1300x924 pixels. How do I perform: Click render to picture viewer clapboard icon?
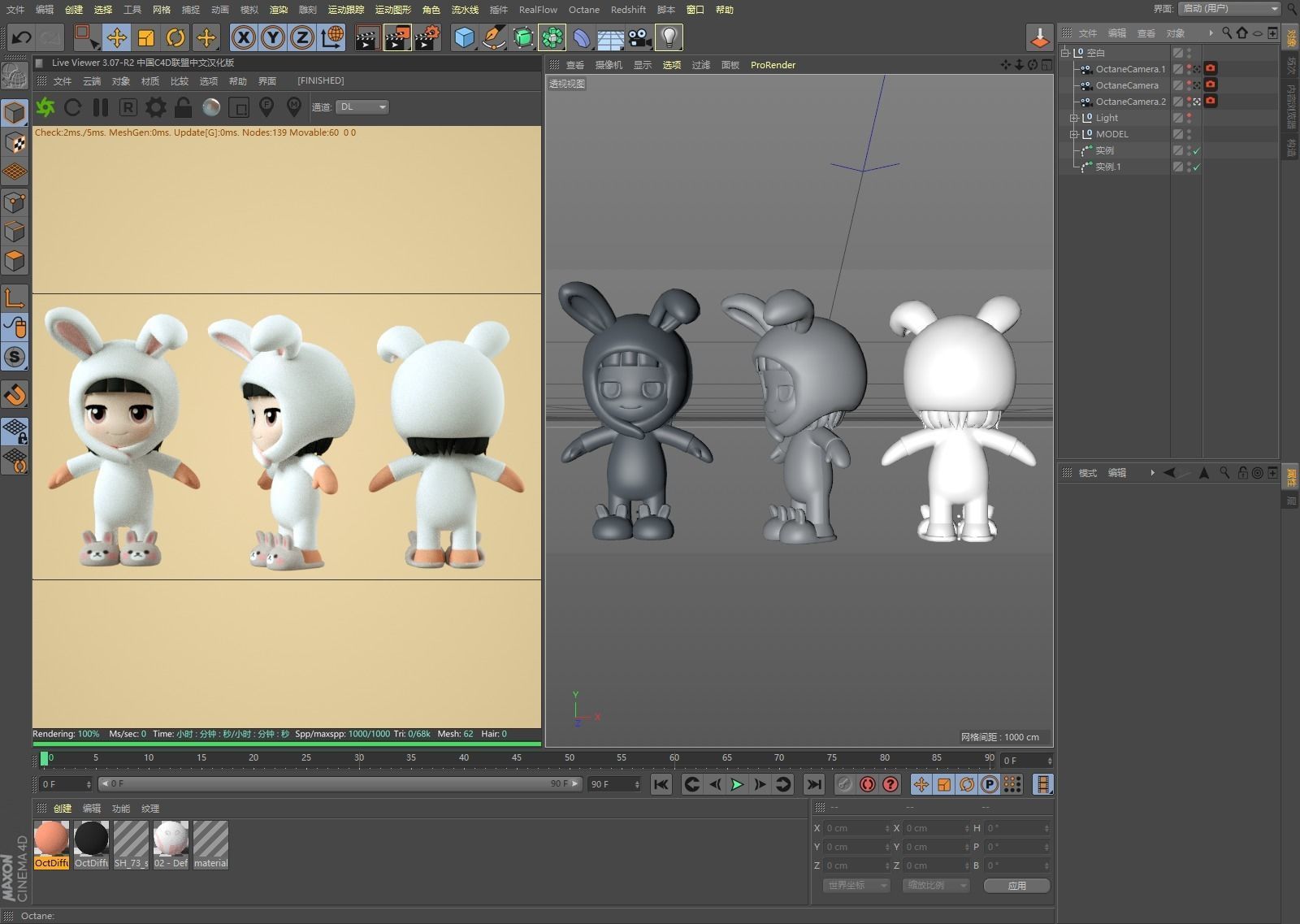pyautogui.click(x=397, y=37)
